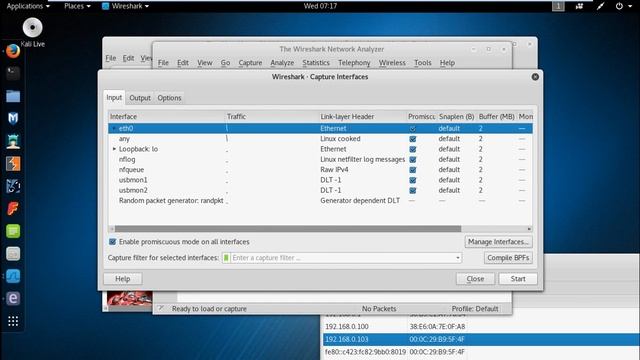Launch the red F Faraday icon

click(x=13, y=209)
